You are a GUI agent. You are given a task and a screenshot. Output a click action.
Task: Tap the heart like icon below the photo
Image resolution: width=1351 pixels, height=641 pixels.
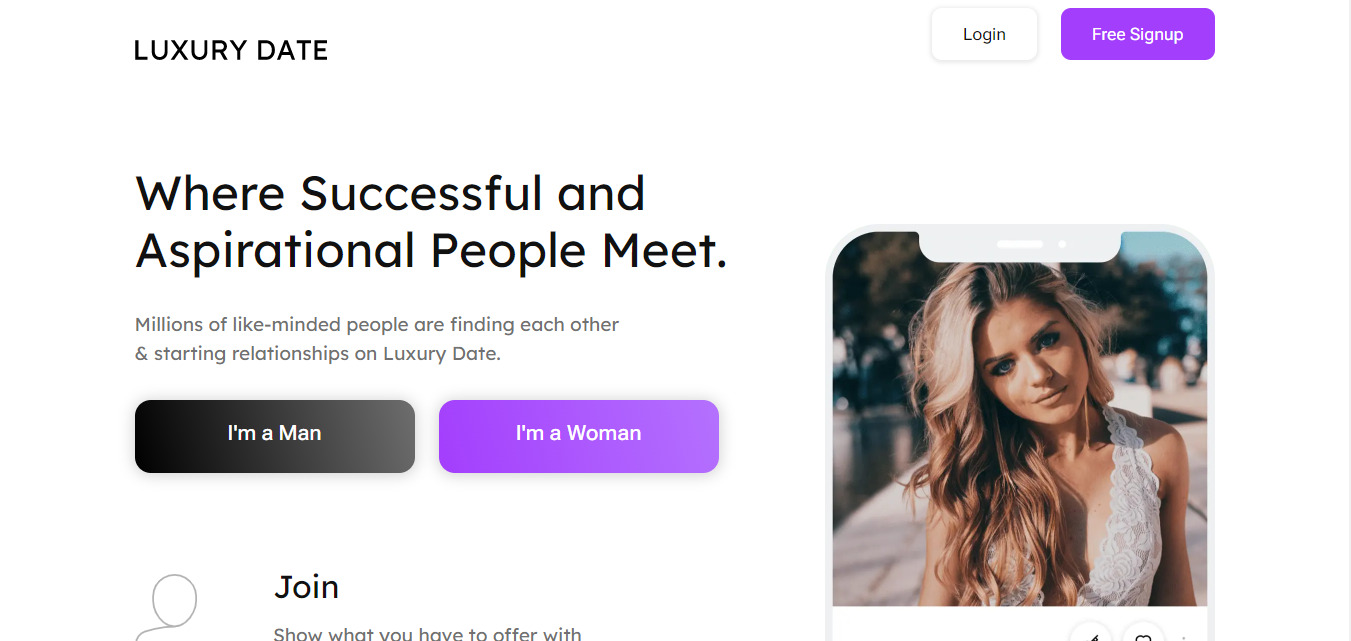tap(1143, 634)
